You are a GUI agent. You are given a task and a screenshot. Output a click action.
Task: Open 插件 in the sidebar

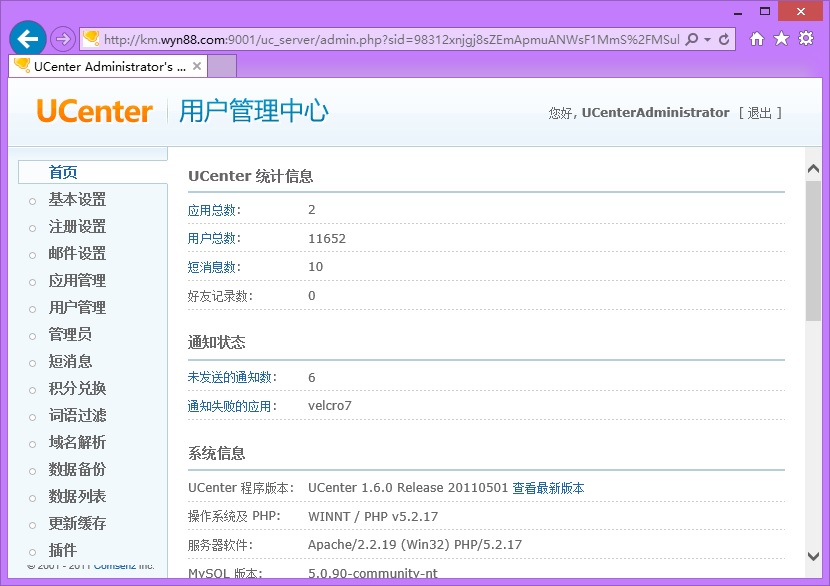62,551
